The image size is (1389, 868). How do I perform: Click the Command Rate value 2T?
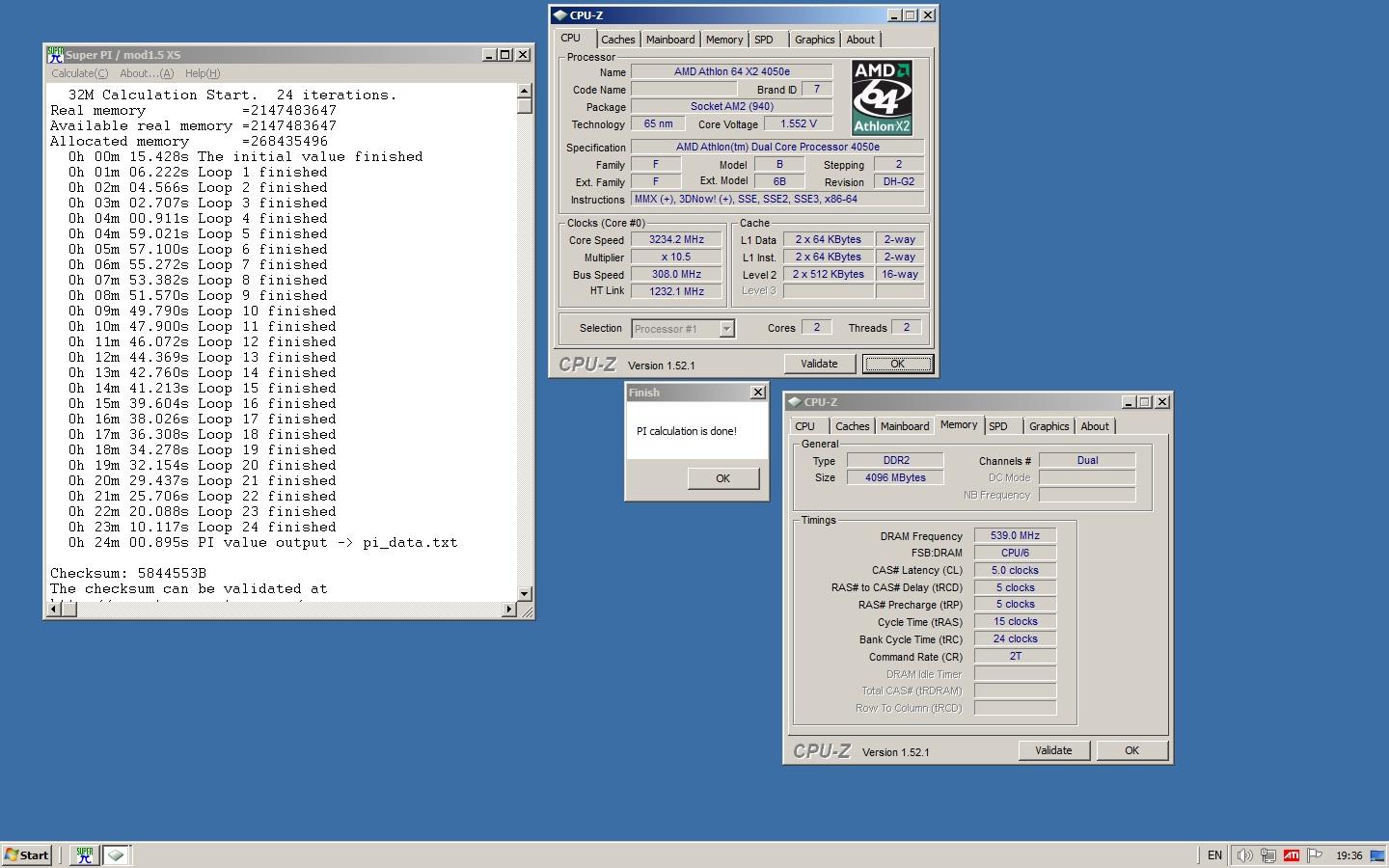[1015, 656]
